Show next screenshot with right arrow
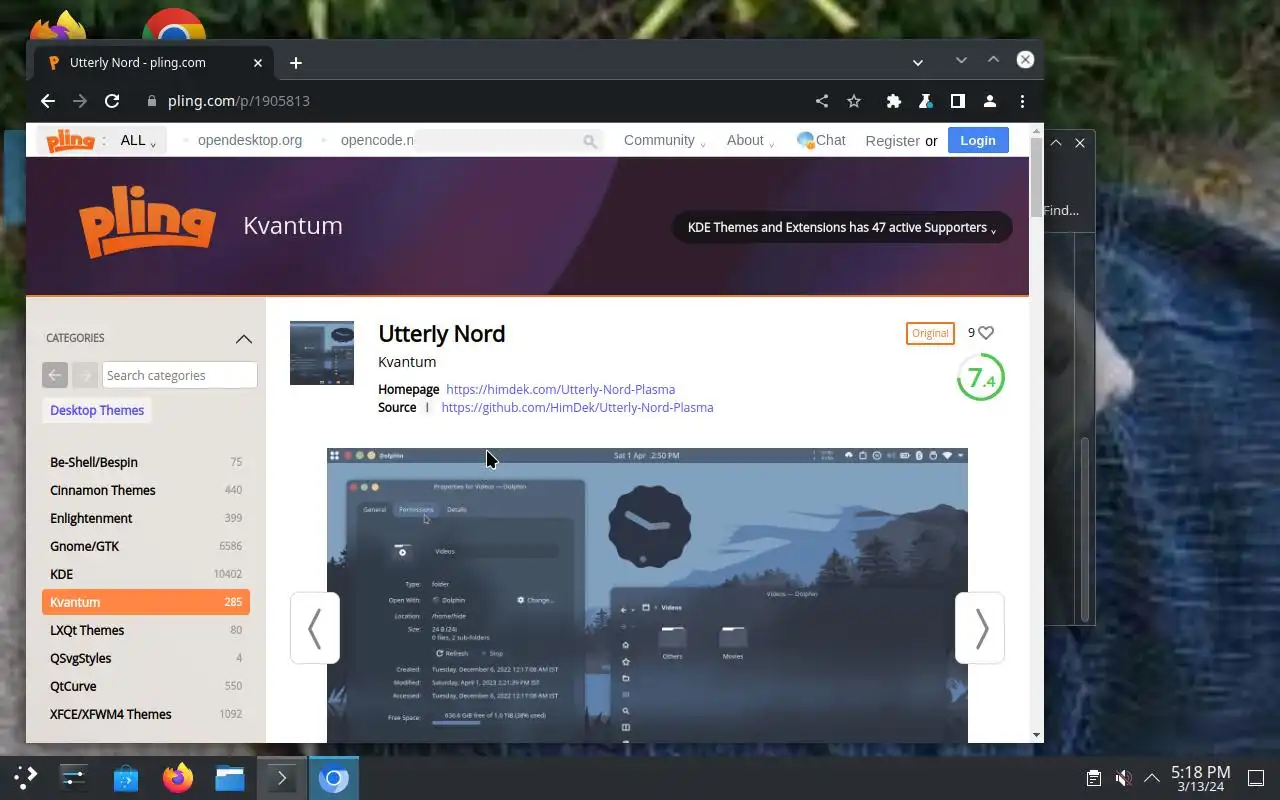 tap(980, 628)
